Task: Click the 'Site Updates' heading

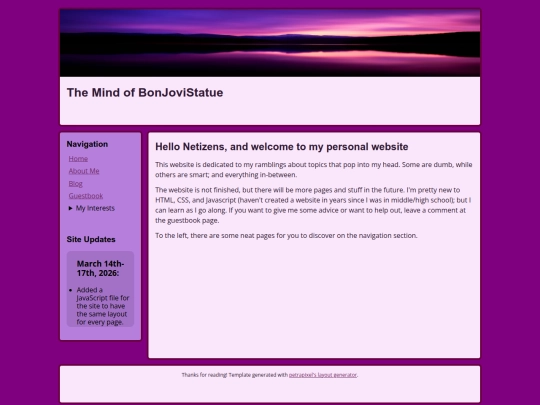Action: (x=91, y=239)
